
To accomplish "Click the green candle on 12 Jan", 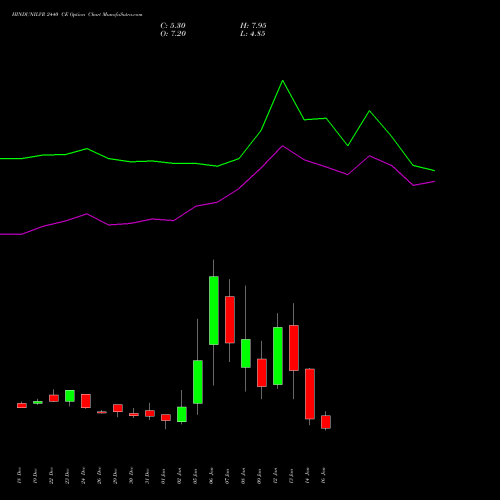I will [278, 356].
